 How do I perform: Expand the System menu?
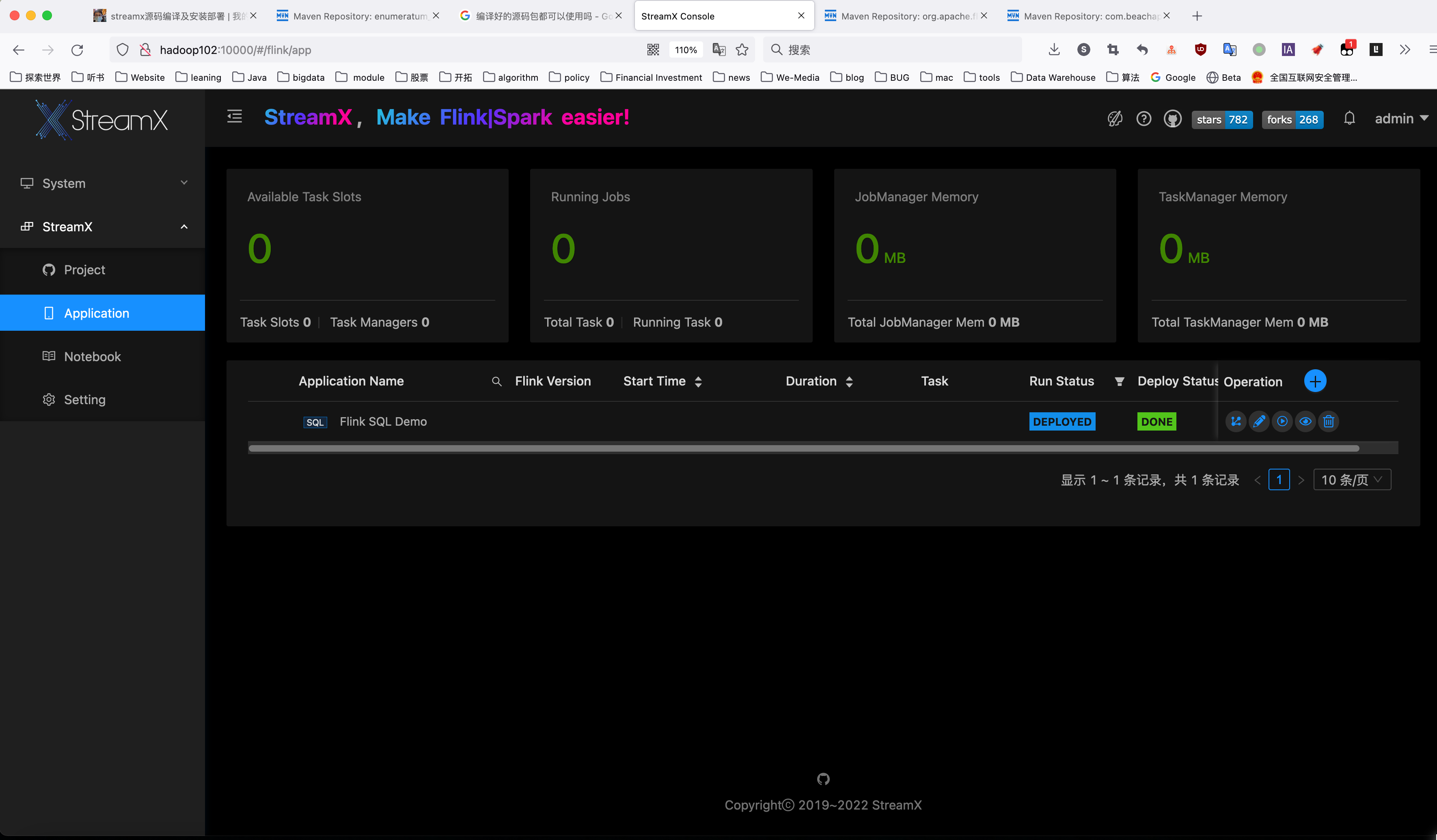click(103, 183)
